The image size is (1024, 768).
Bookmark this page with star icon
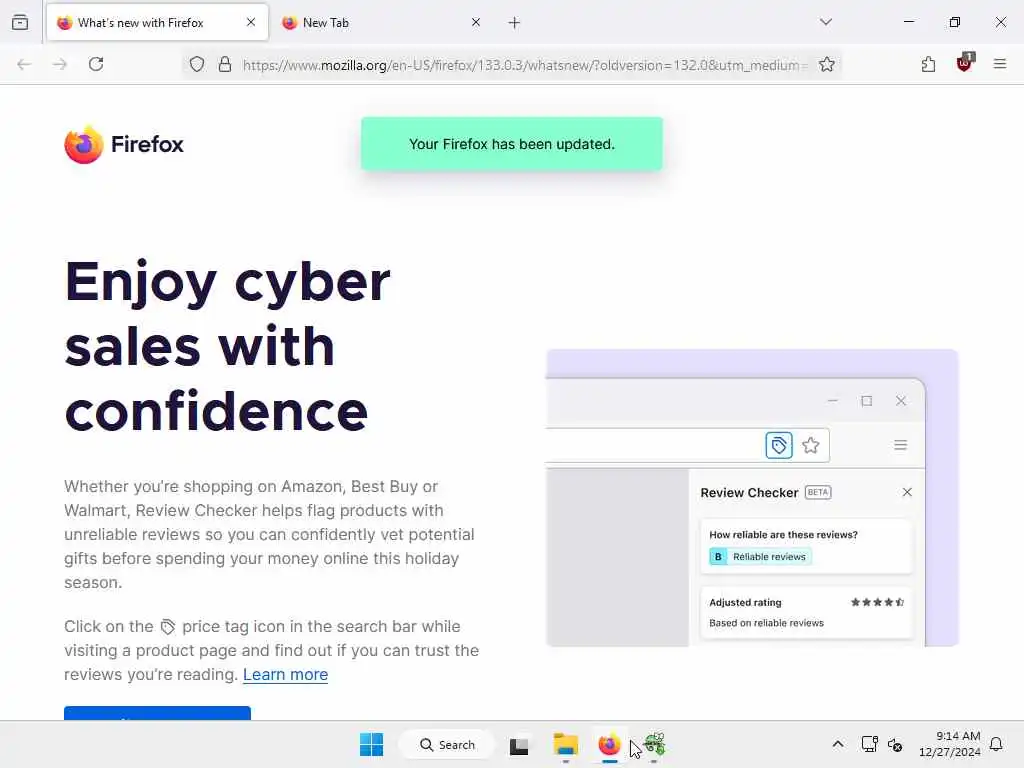(827, 65)
